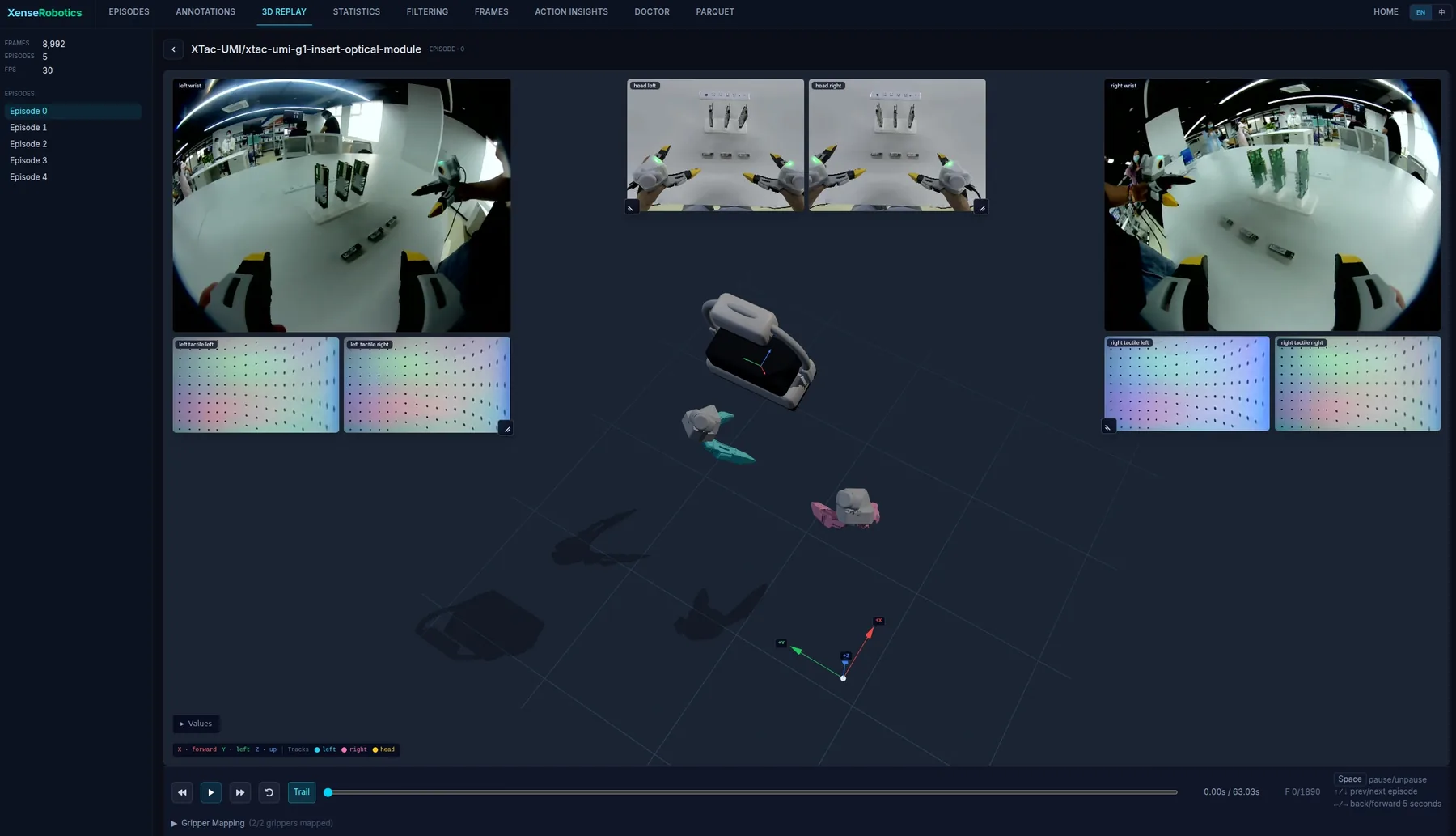Click the resize handle on left tactile panel

point(506,428)
